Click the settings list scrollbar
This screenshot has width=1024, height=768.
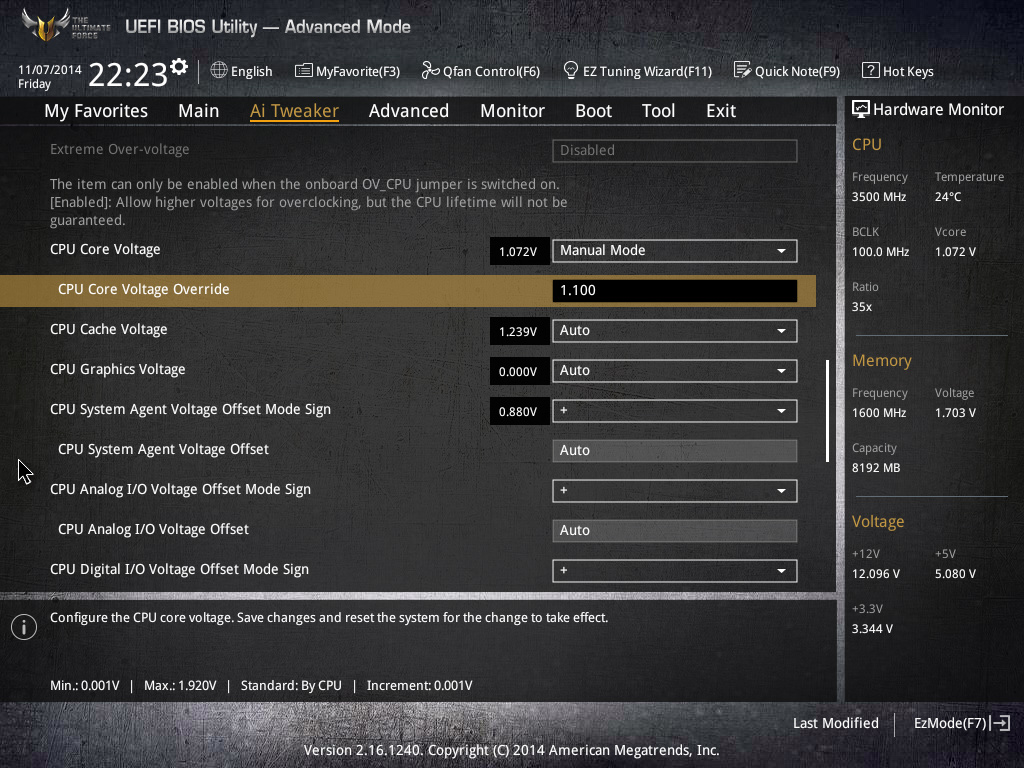click(x=827, y=411)
